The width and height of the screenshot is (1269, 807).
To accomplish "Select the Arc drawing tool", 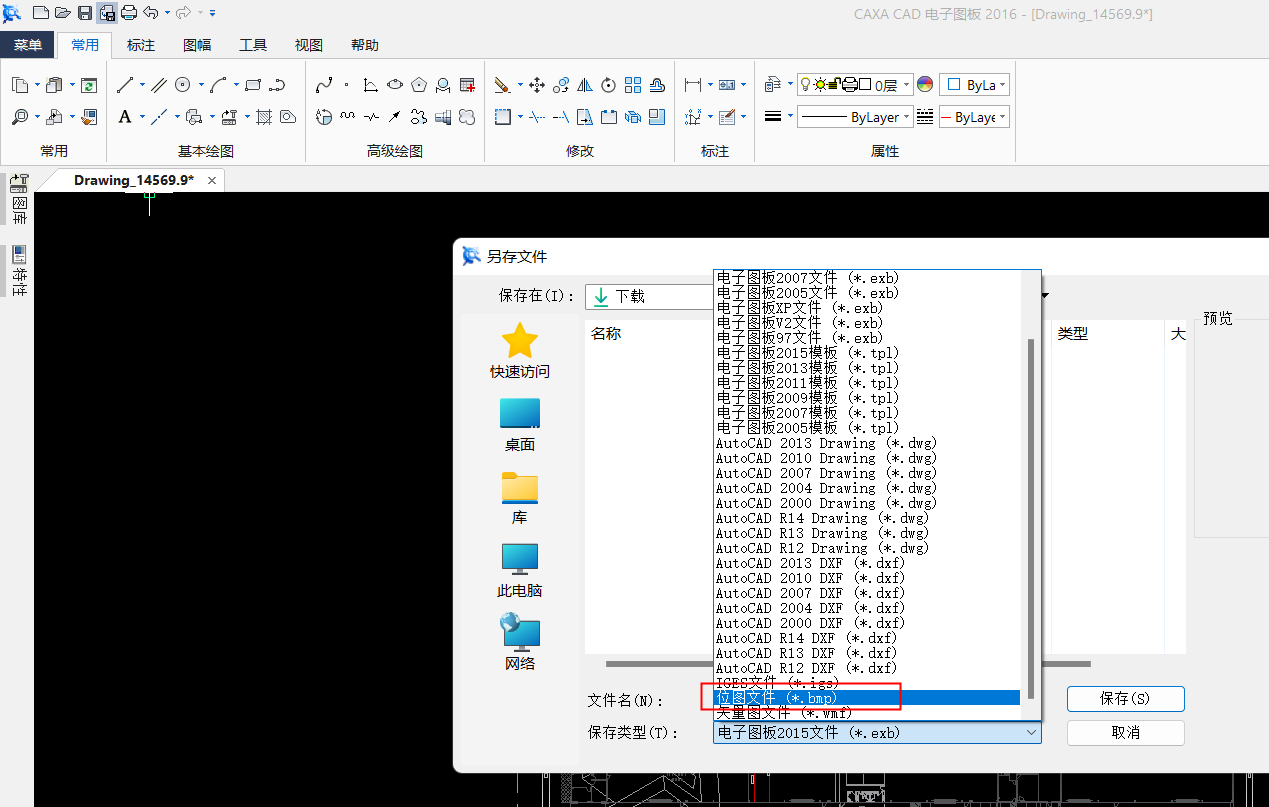I will 218,85.
